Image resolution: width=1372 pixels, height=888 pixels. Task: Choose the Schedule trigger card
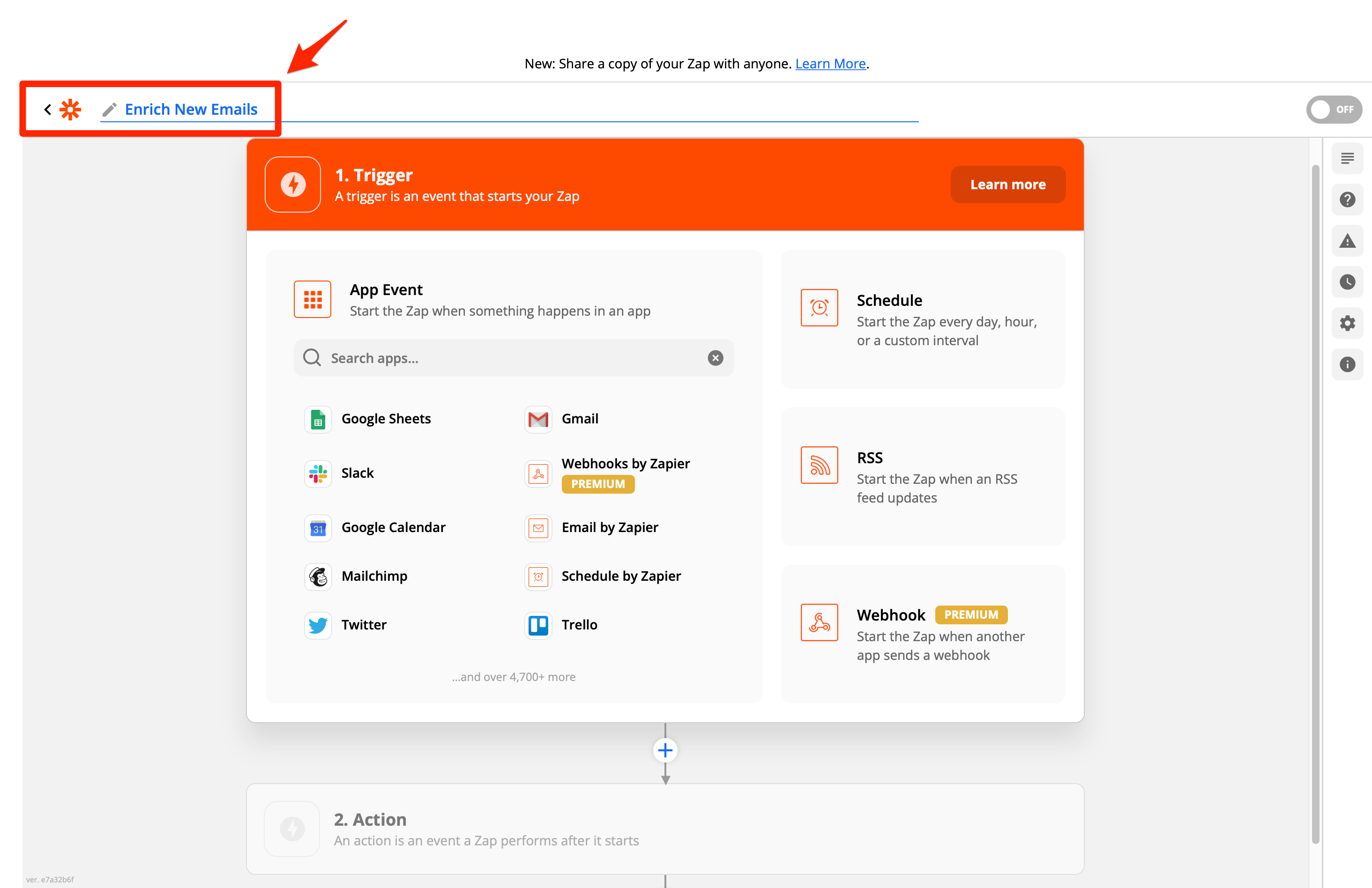(922, 319)
